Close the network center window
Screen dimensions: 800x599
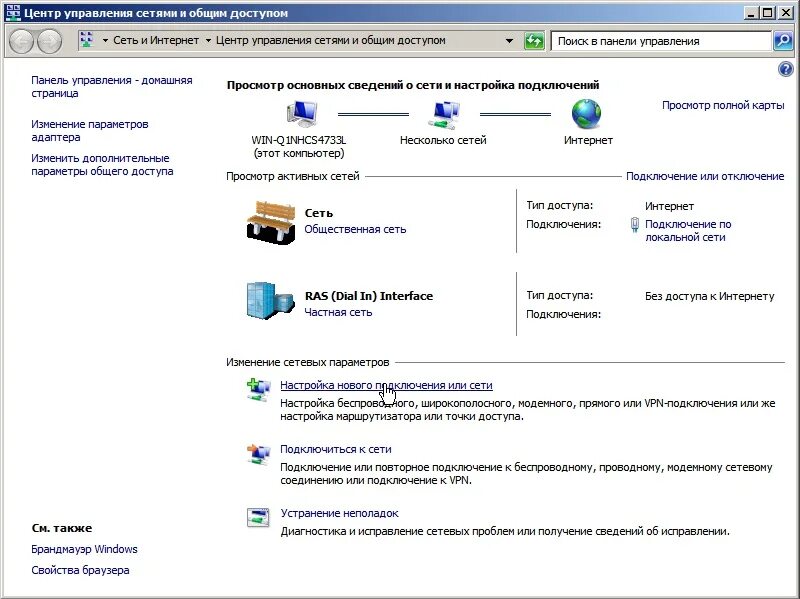(785, 13)
